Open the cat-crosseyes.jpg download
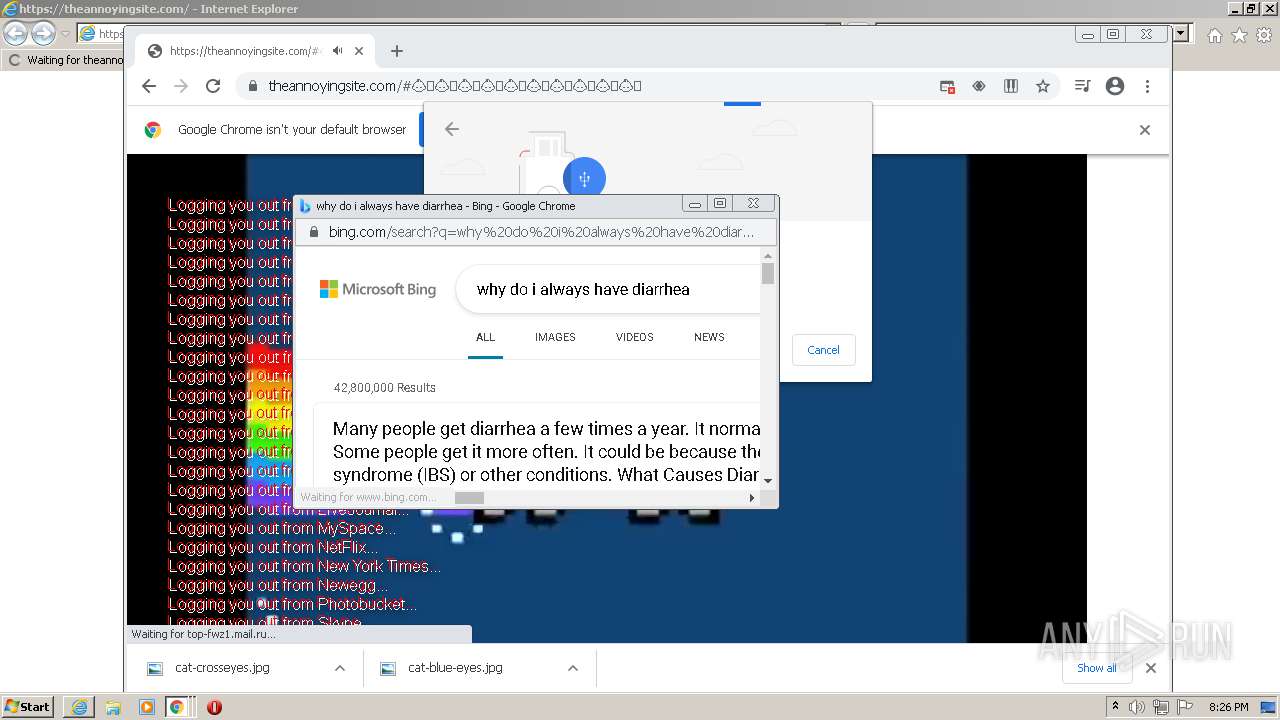 pos(222,668)
